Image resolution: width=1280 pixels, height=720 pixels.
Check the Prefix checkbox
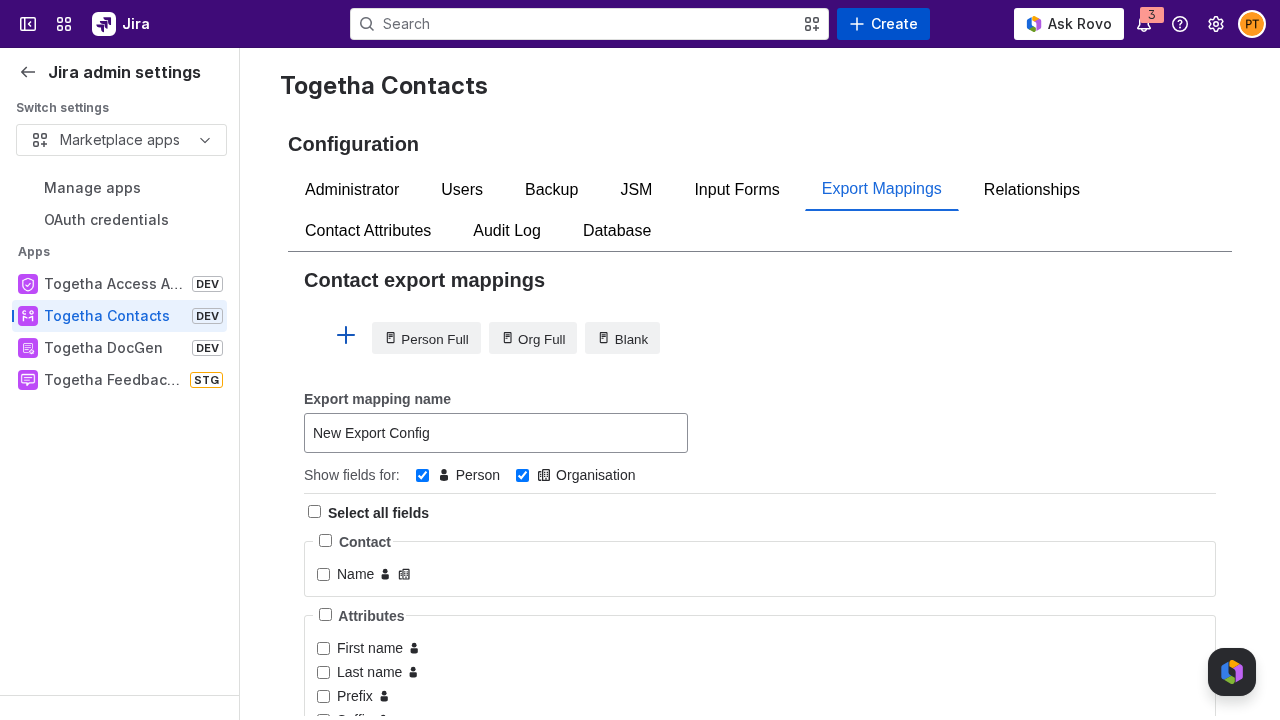pos(323,696)
